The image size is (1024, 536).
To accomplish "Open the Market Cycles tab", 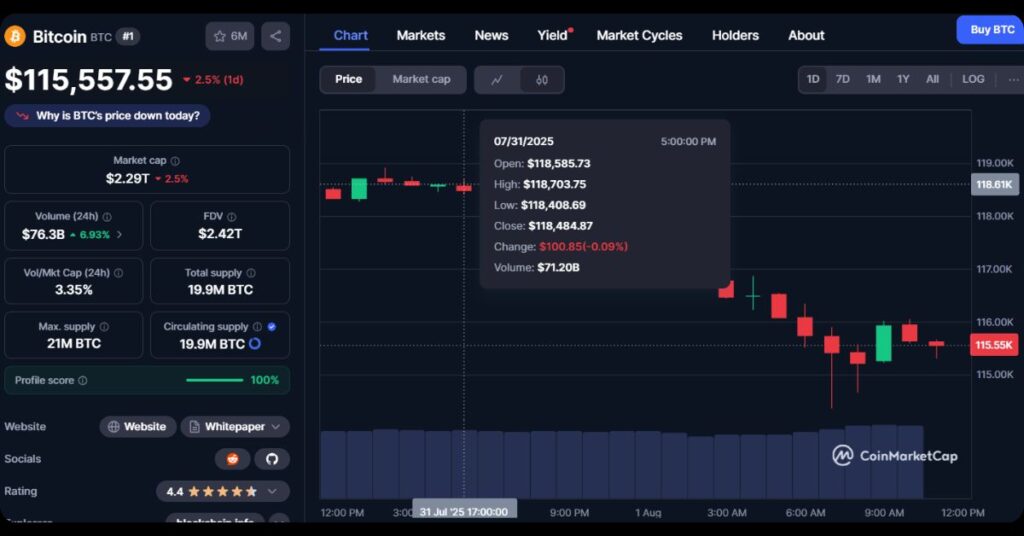I will pyautogui.click(x=639, y=35).
